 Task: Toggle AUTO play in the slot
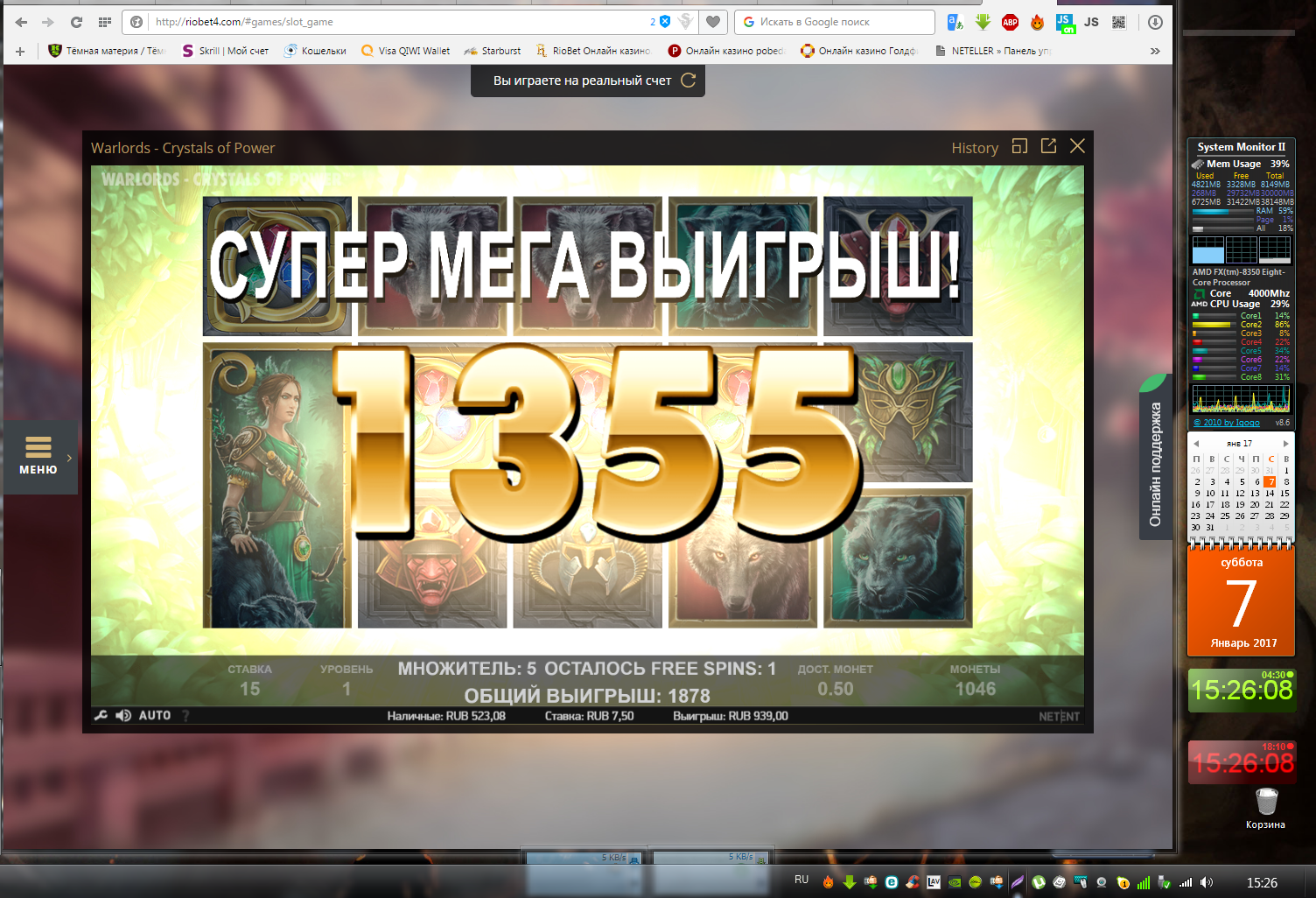(x=155, y=715)
